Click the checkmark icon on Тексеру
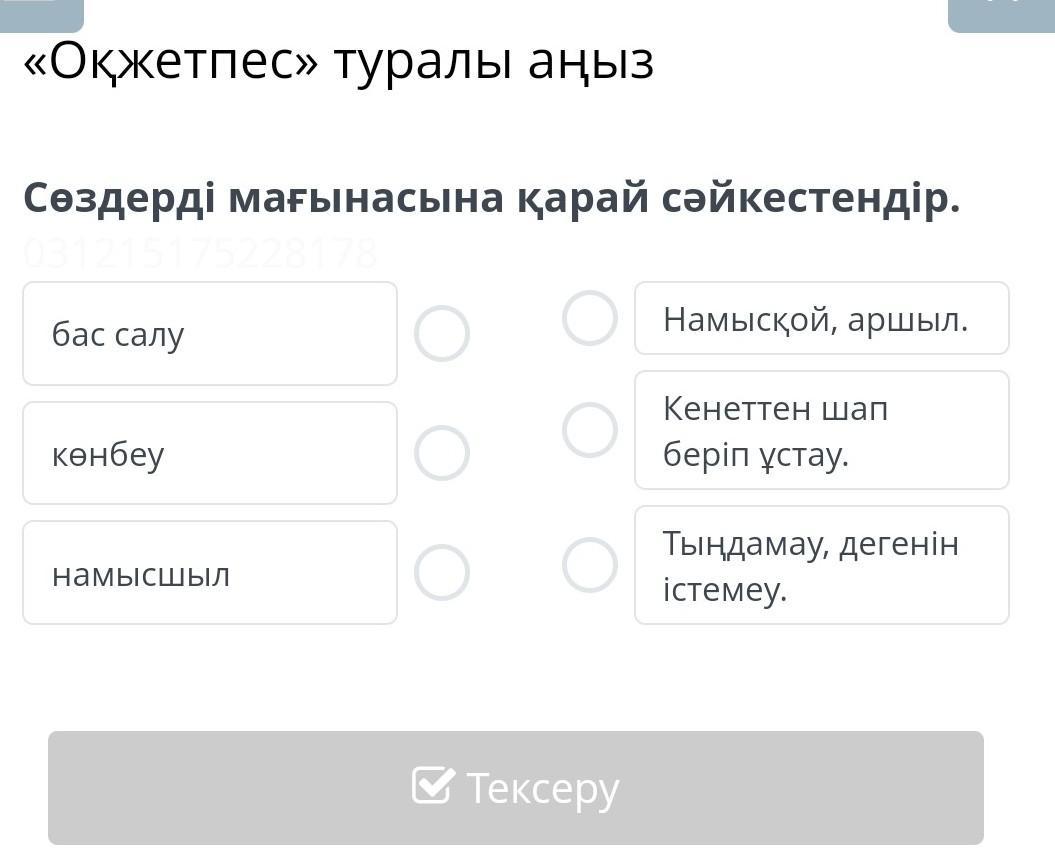The image size is (1055, 851). coord(434,786)
